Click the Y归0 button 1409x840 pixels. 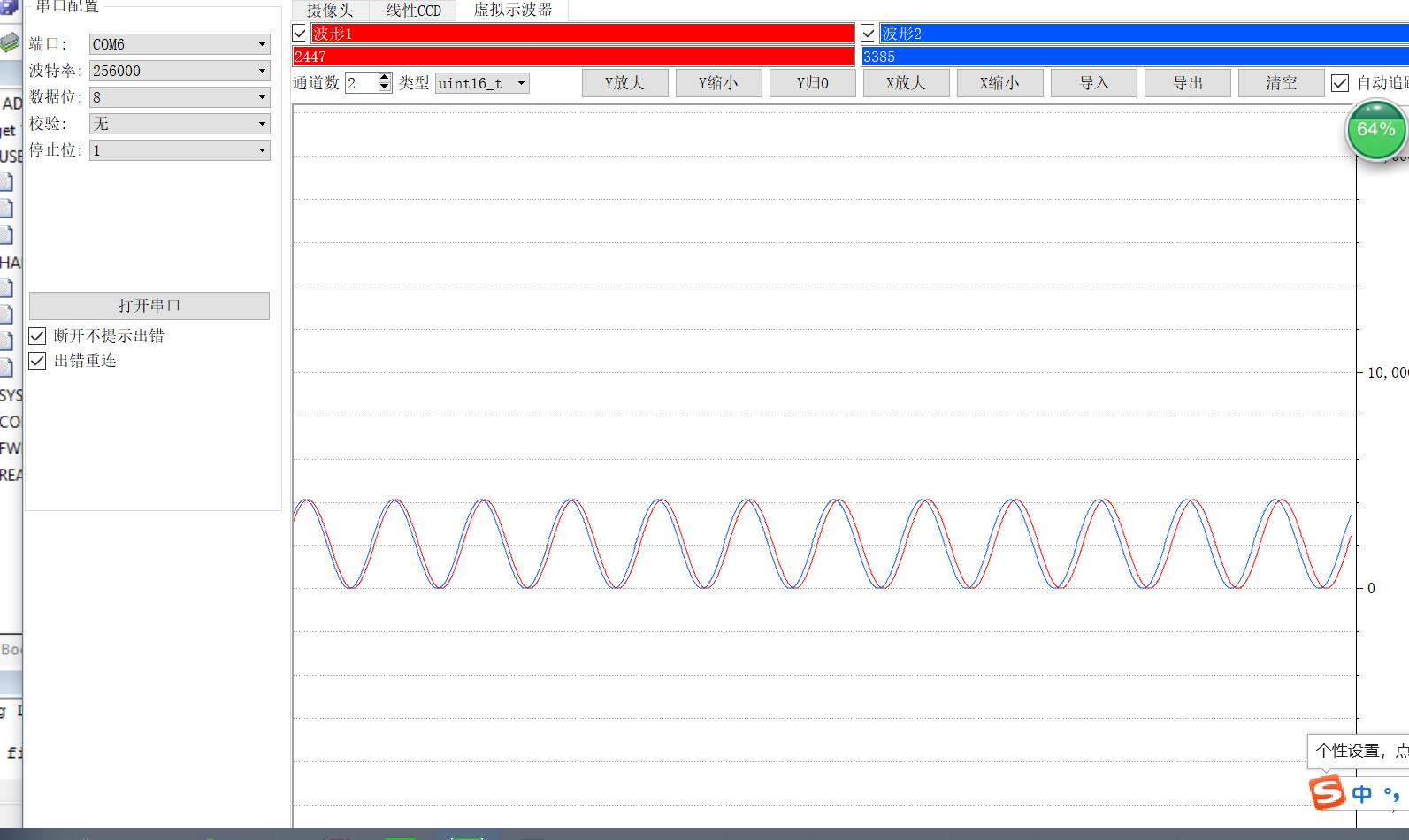812,83
